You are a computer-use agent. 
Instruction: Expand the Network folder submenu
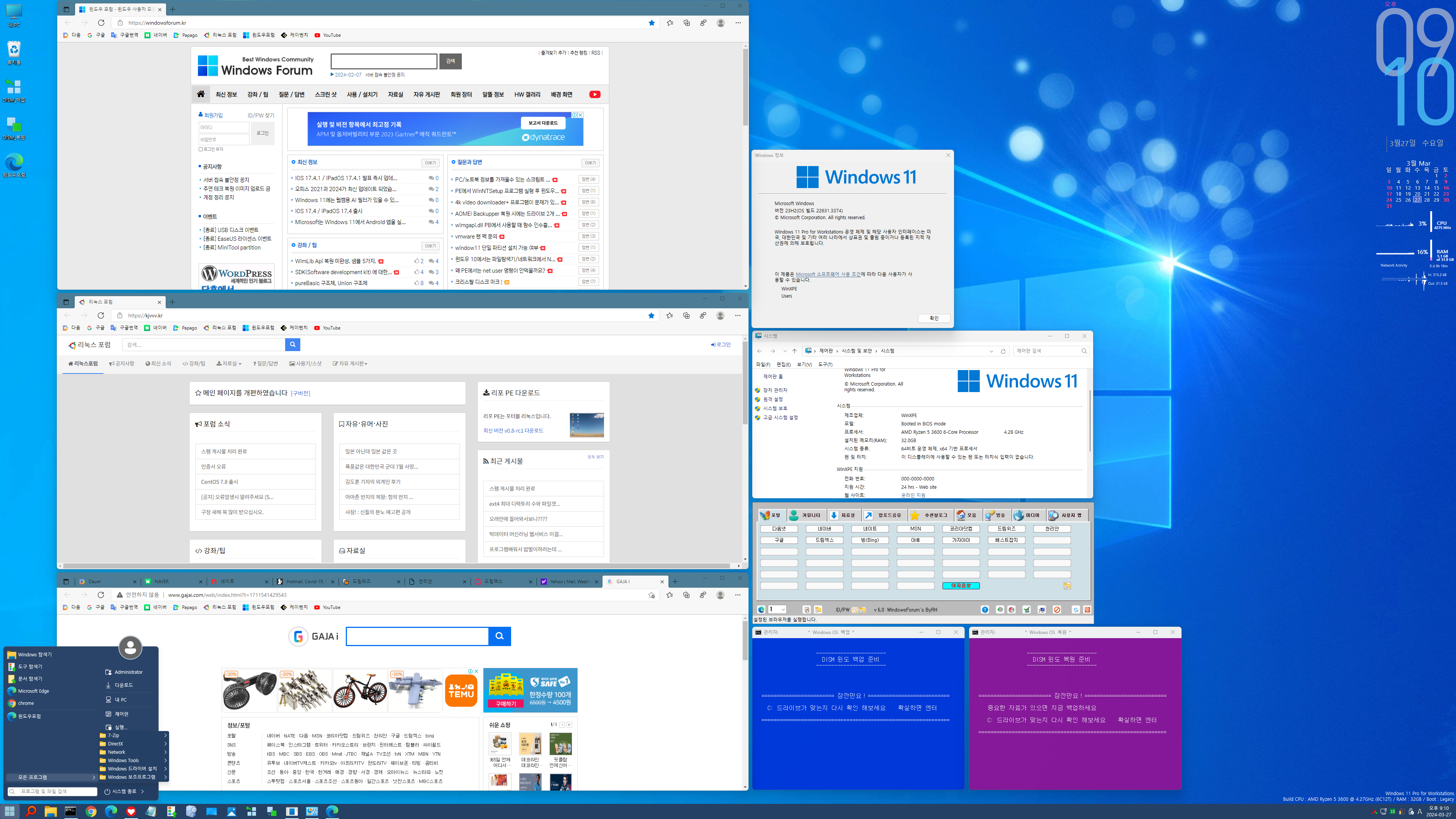click(134, 752)
